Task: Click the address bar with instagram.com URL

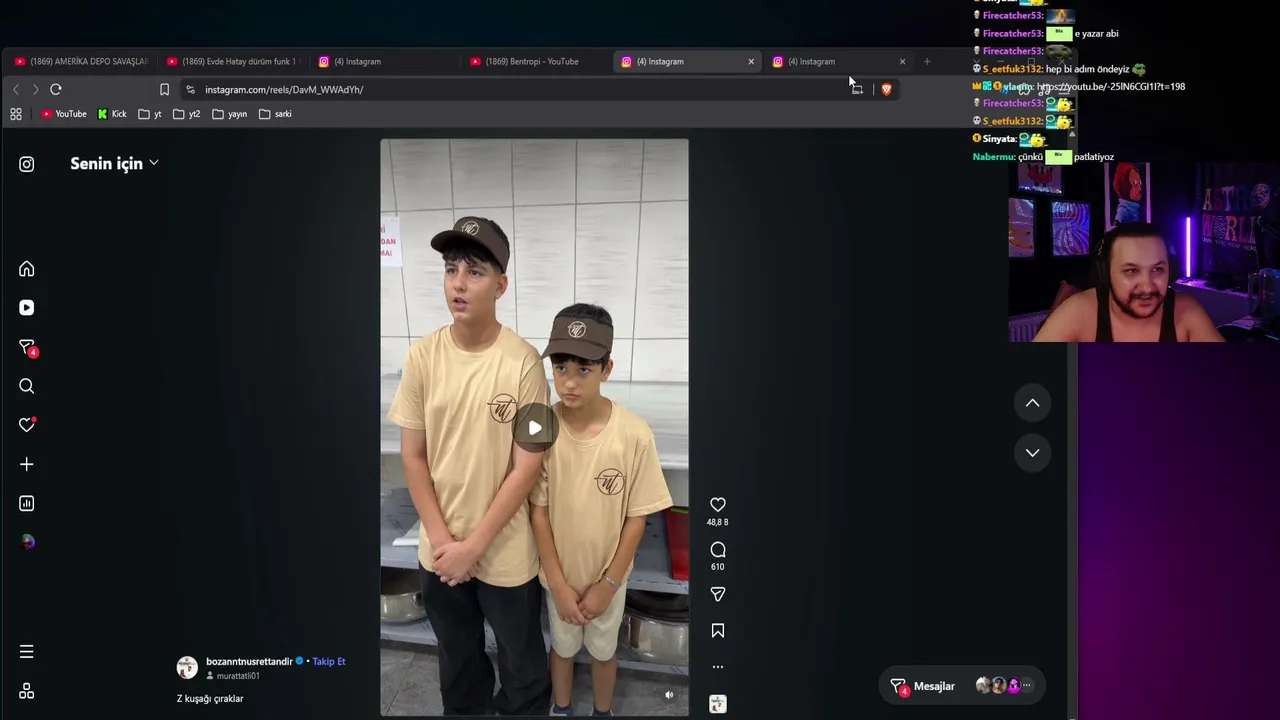Action: click(x=520, y=89)
